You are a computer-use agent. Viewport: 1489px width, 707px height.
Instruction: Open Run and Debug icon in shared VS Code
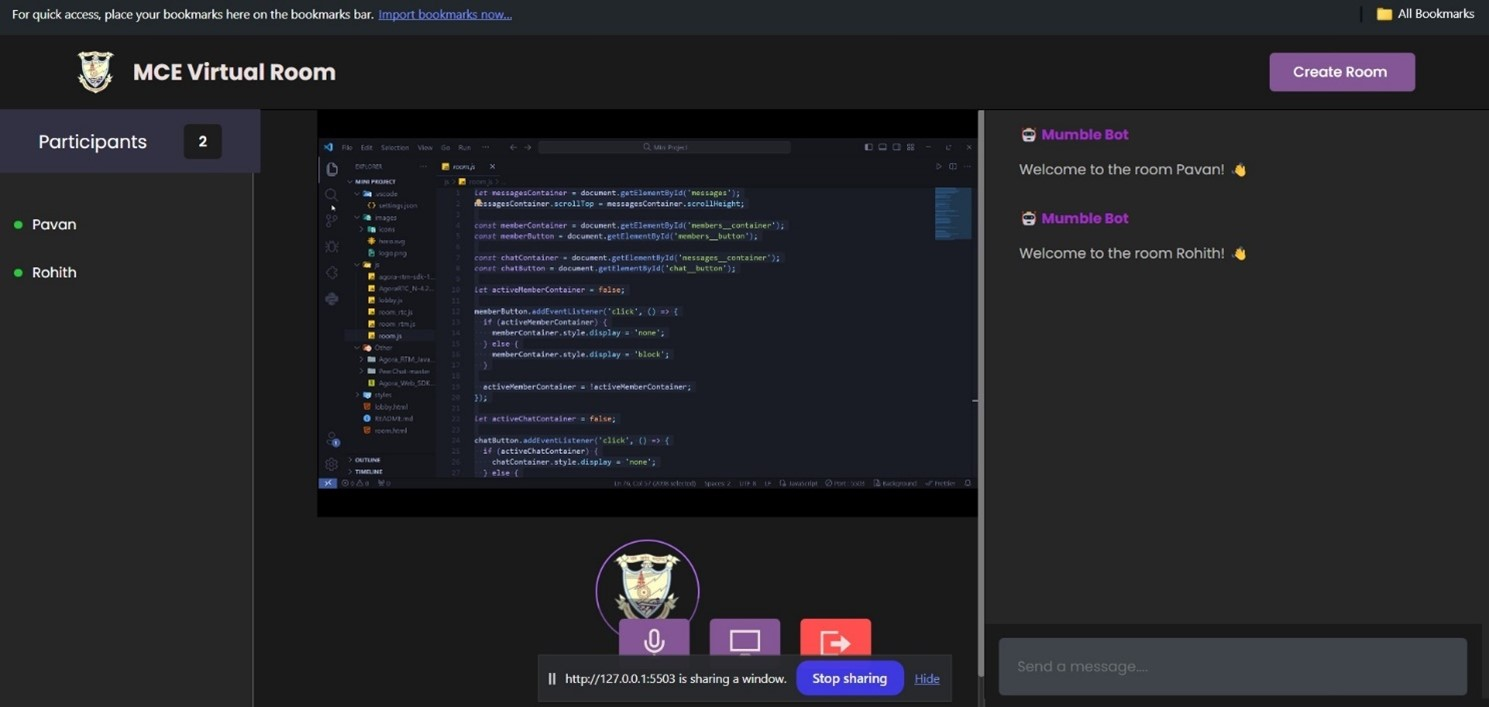point(331,246)
